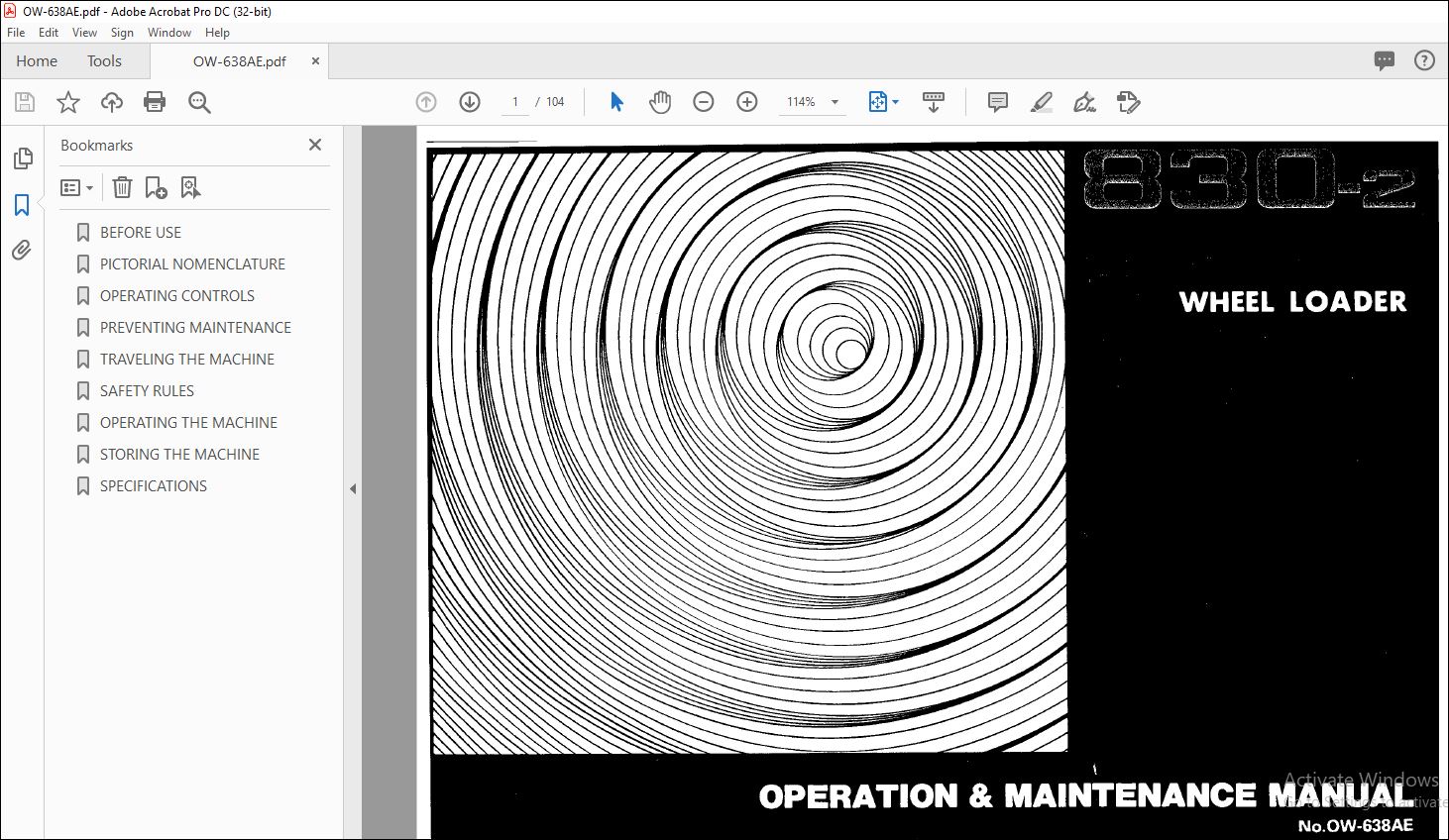Jump to PREVENTING MAINTENANCE bookmark
This screenshot has width=1449, height=840.
(x=195, y=328)
